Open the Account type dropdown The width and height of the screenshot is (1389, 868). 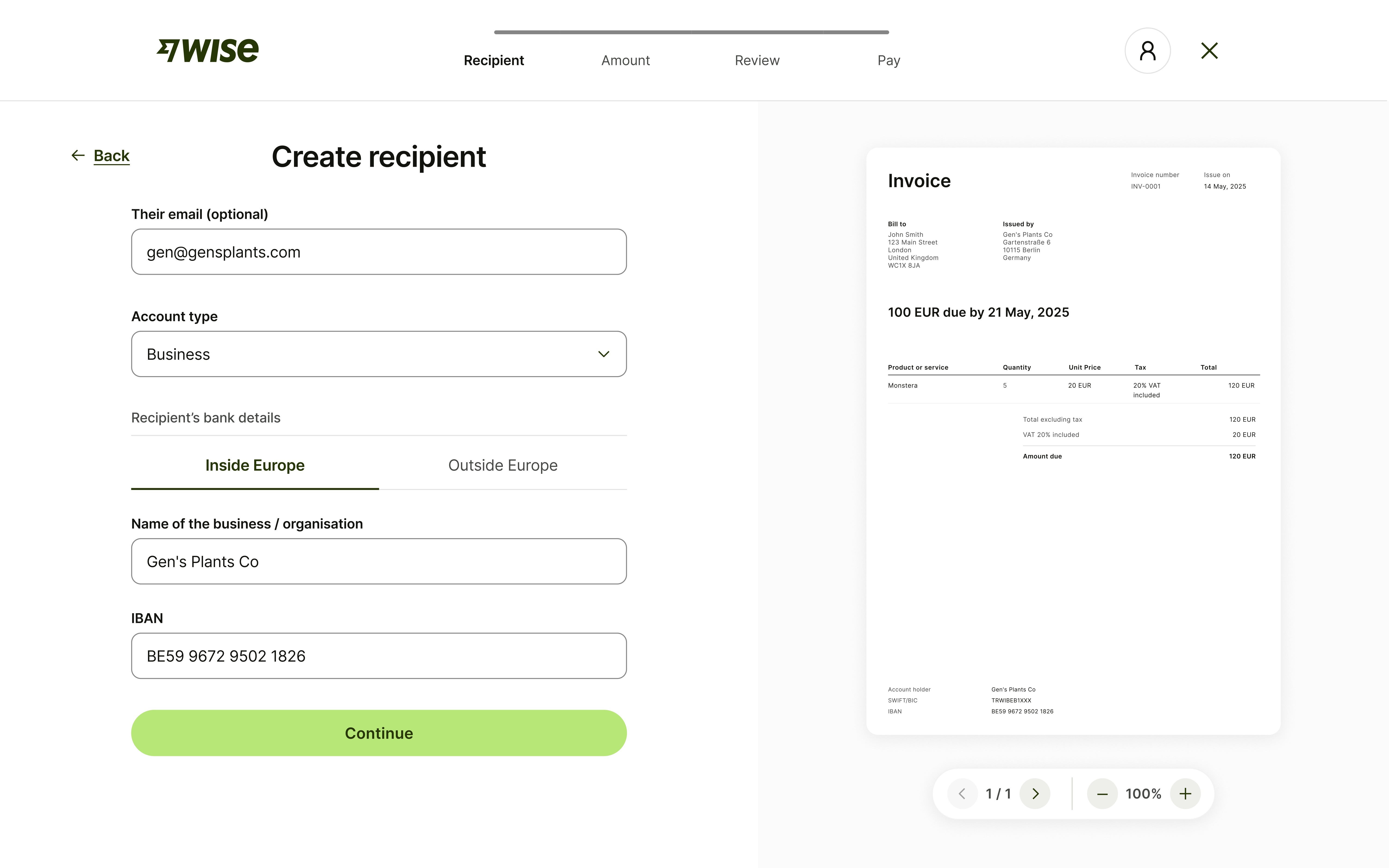379,354
